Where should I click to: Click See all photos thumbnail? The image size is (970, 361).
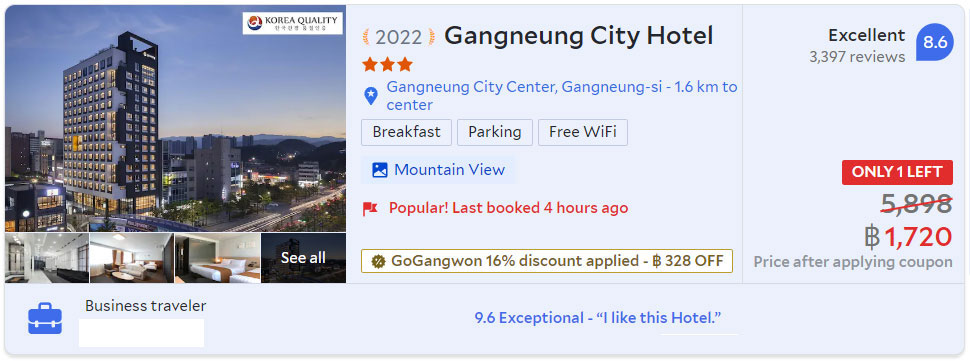tap(303, 258)
